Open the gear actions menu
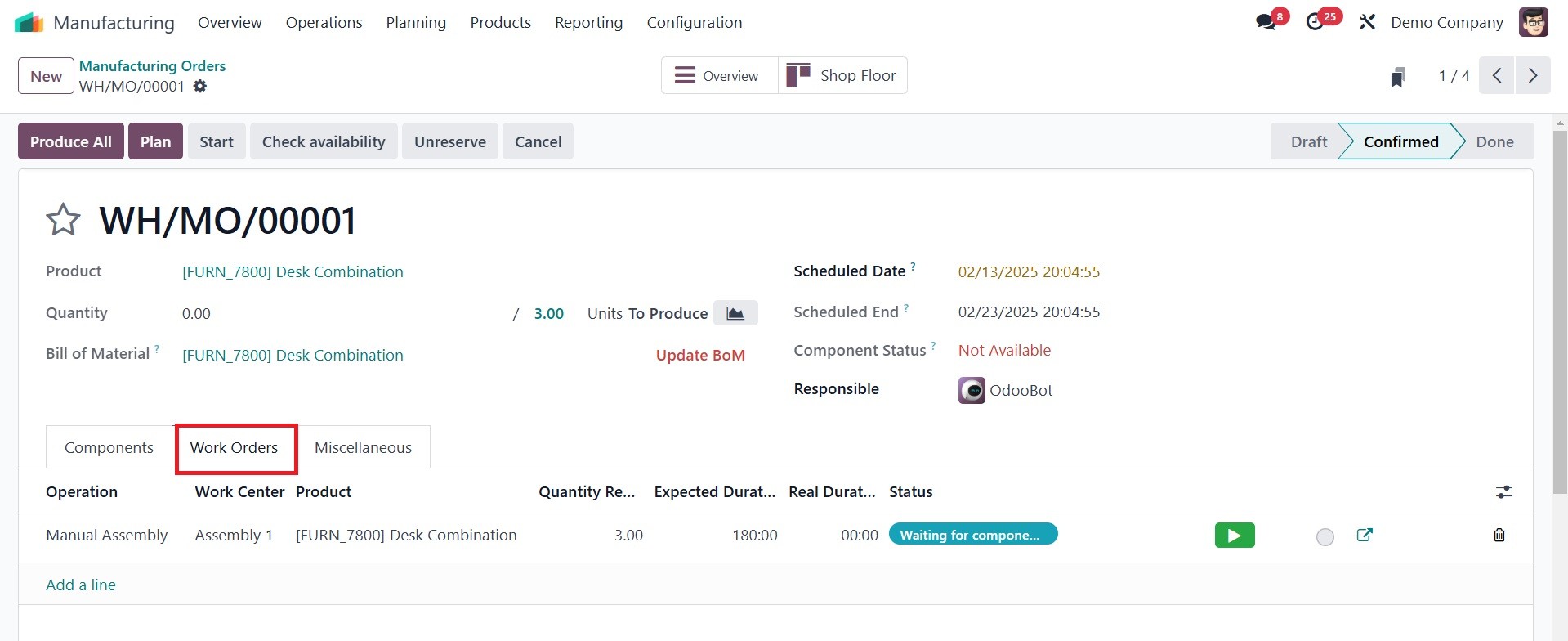The height and width of the screenshot is (641, 1568). [x=200, y=86]
